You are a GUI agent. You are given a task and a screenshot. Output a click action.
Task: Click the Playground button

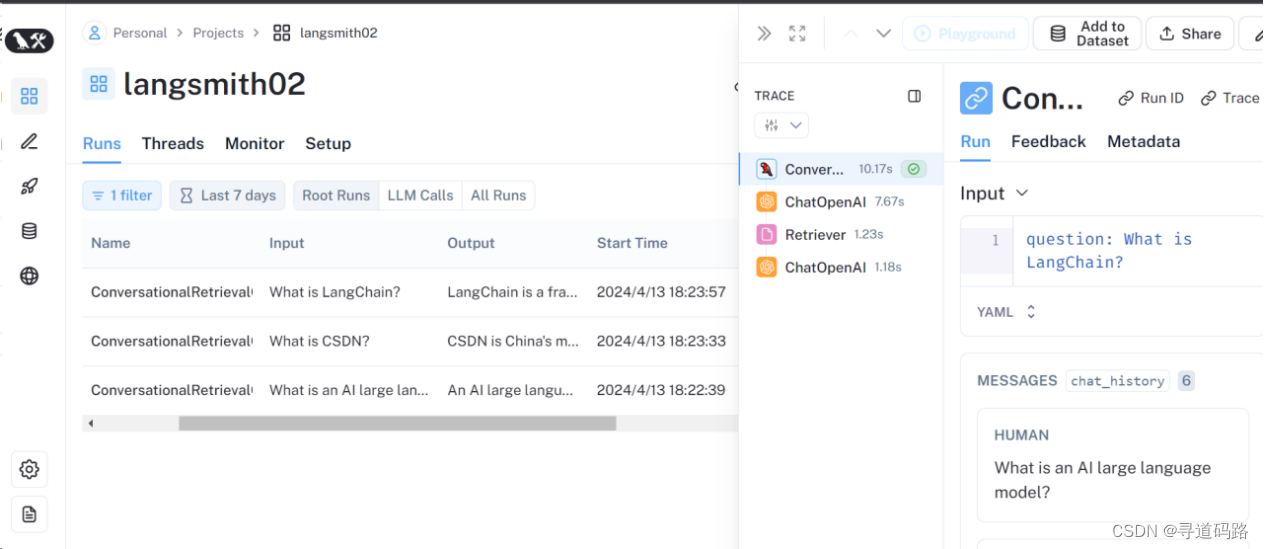click(963, 33)
